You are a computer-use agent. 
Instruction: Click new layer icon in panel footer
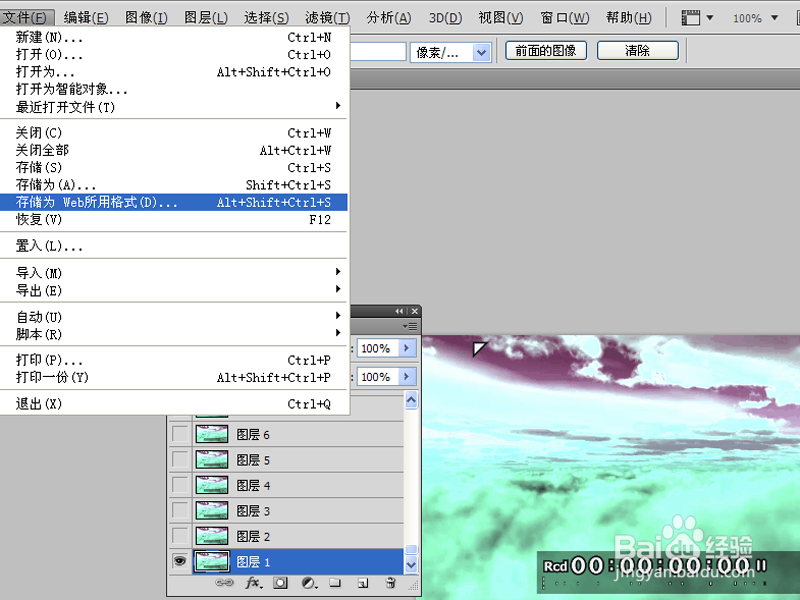click(x=363, y=583)
